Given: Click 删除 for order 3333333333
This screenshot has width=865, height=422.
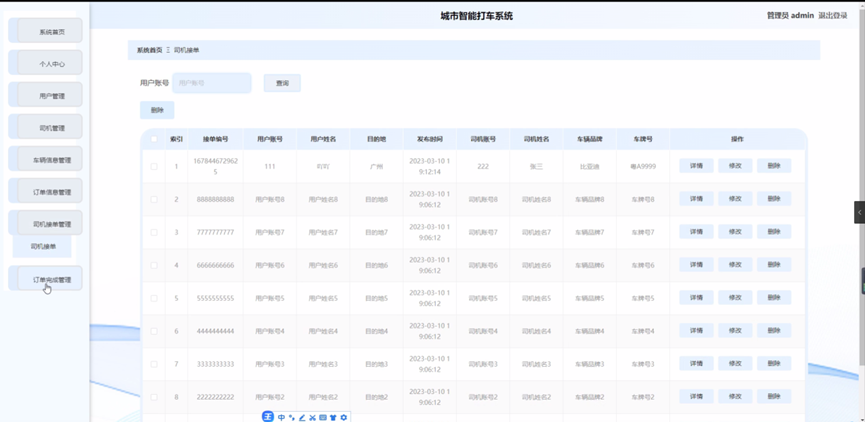Looking at the screenshot, I should (x=774, y=364).
